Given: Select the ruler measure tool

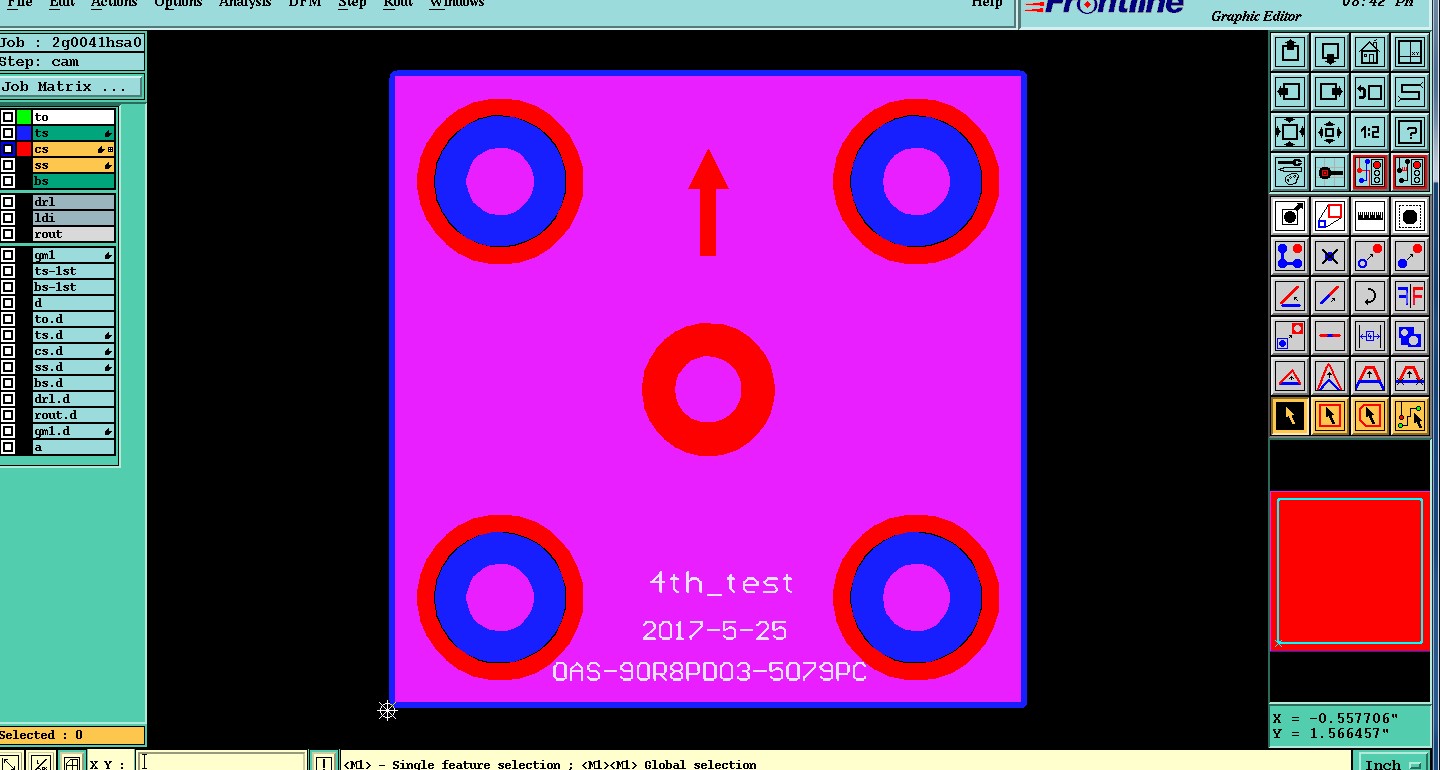Looking at the screenshot, I should coord(1370,216).
